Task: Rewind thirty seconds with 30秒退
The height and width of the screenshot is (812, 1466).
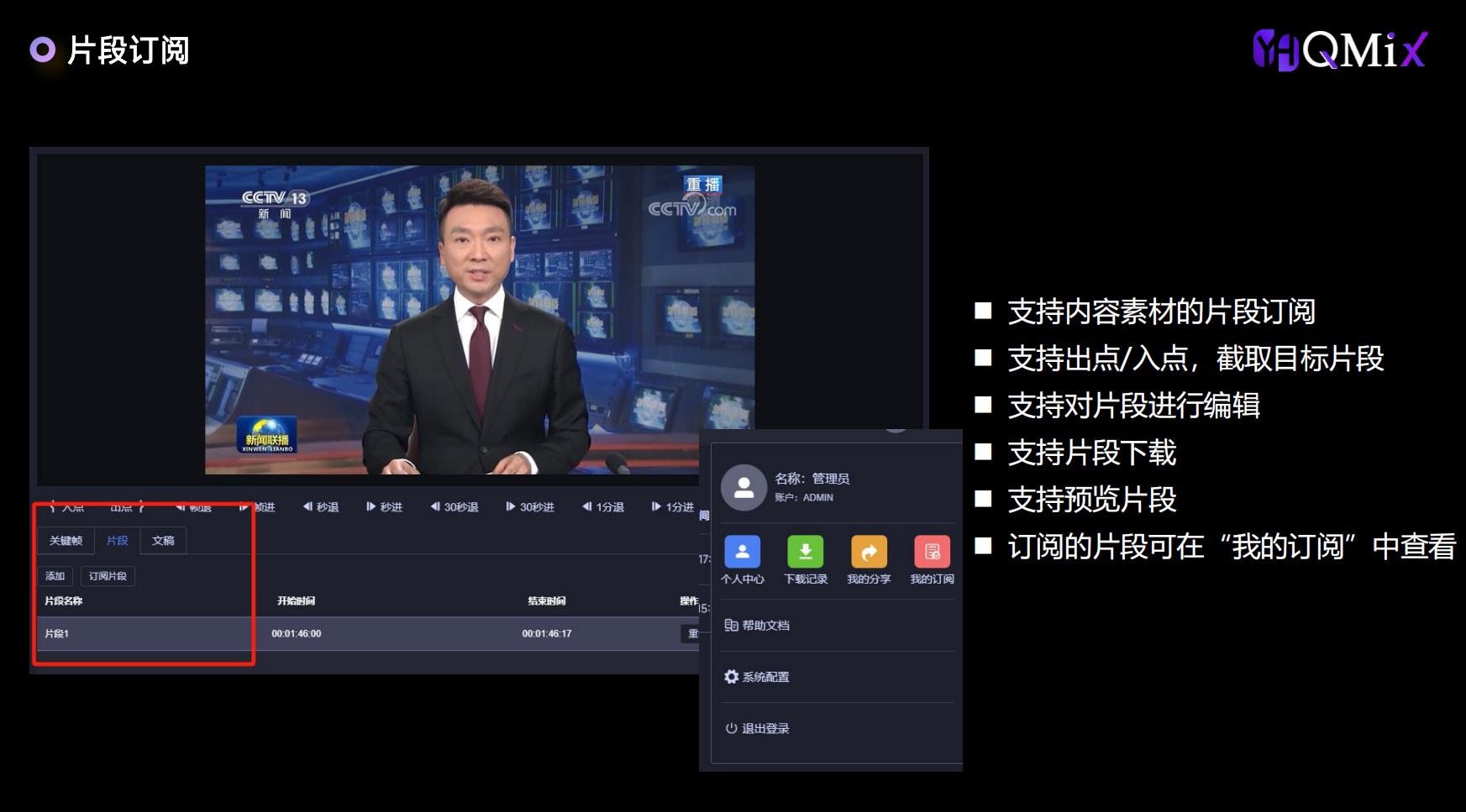Action: (455, 507)
